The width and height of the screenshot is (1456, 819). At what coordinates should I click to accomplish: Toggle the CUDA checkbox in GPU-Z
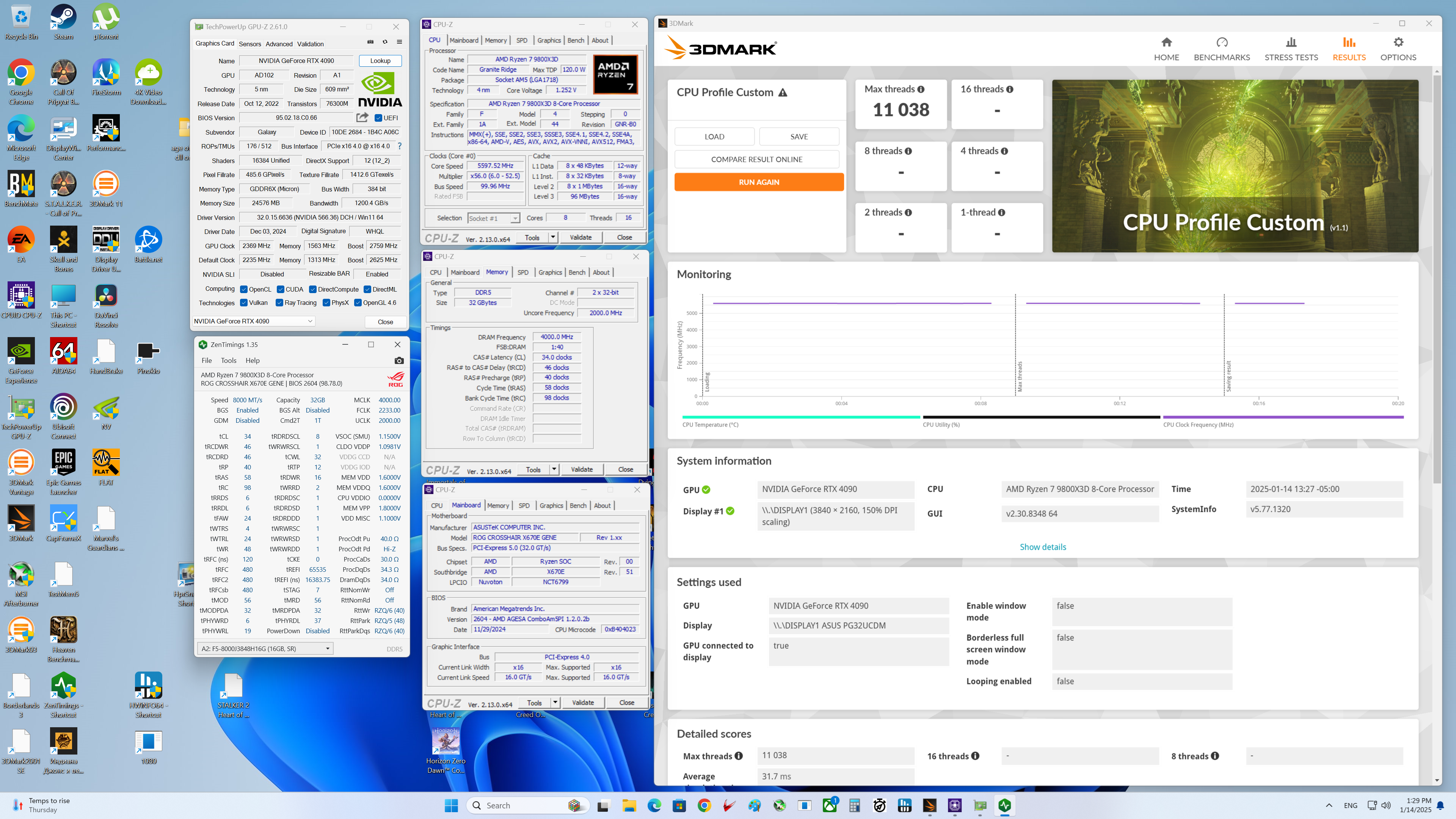(x=280, y=289)
